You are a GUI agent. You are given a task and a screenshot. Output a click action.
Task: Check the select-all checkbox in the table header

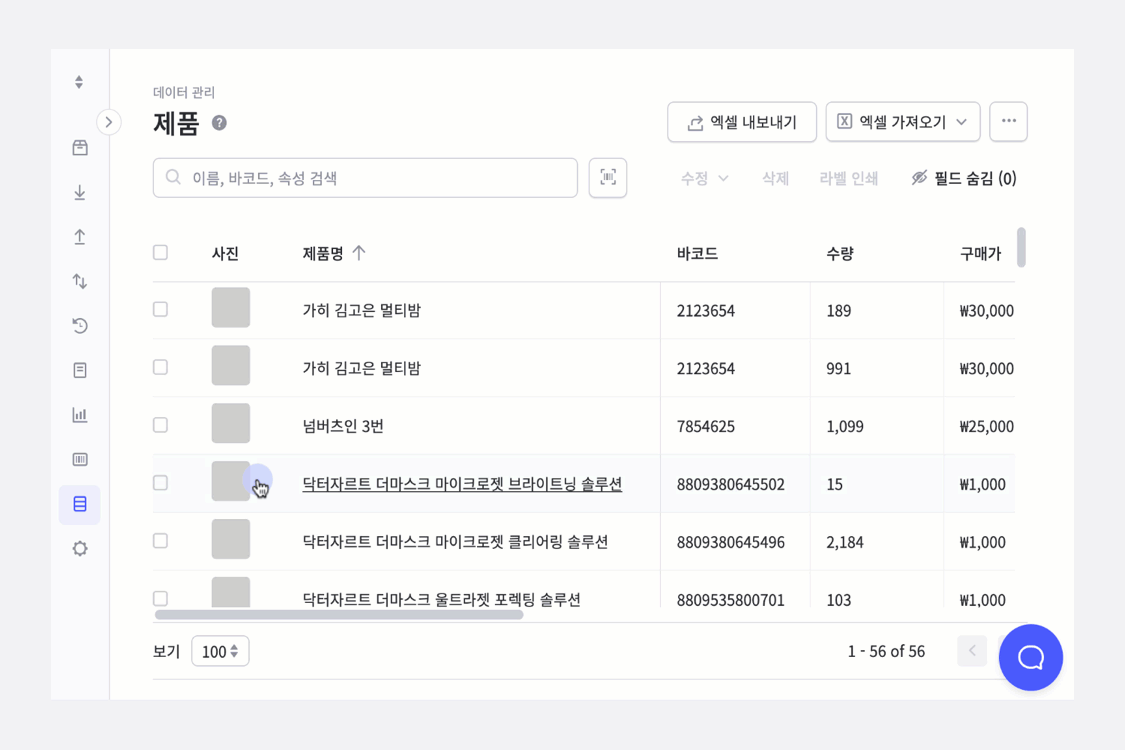[160, 253]
